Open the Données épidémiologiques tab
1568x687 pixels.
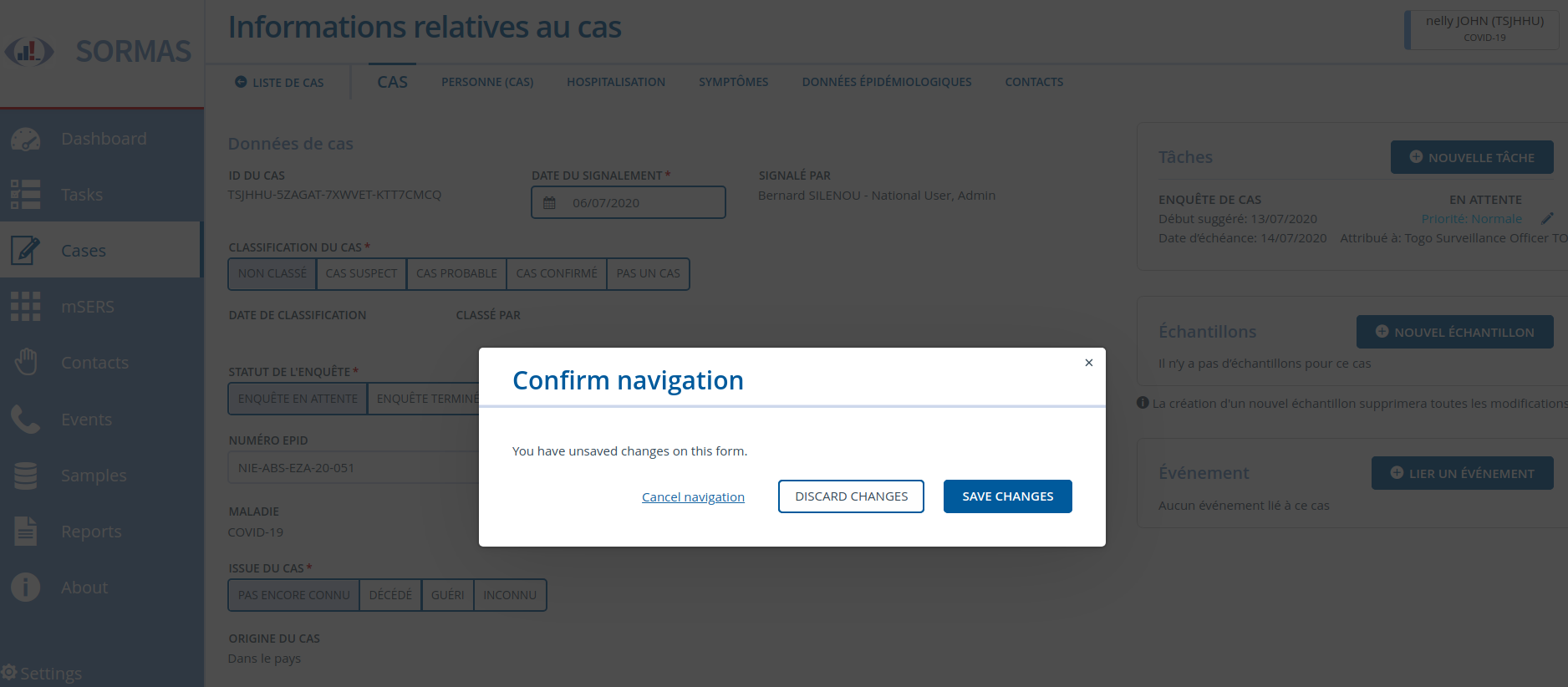click(x=887, y=82)
